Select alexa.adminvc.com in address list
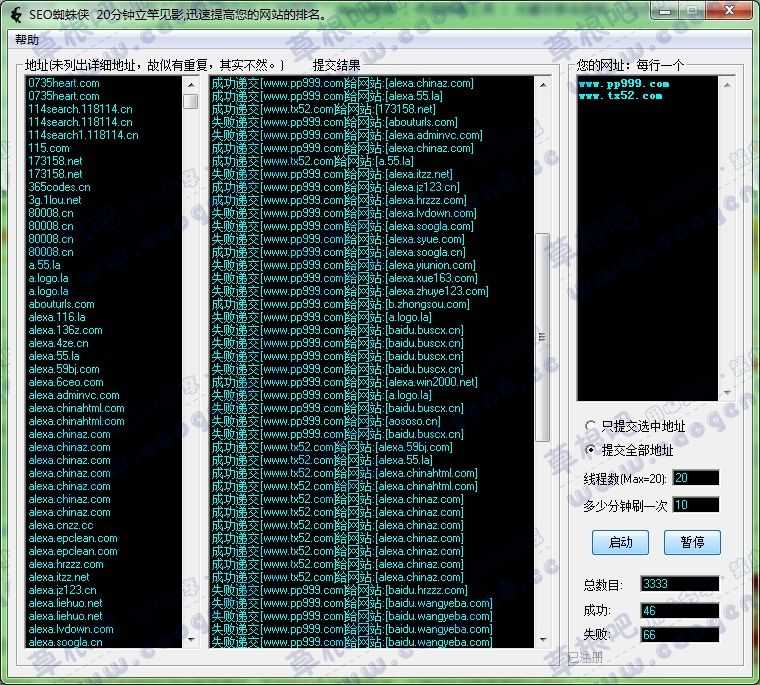Viewport: 760px width, 685px height. [74, 395]
